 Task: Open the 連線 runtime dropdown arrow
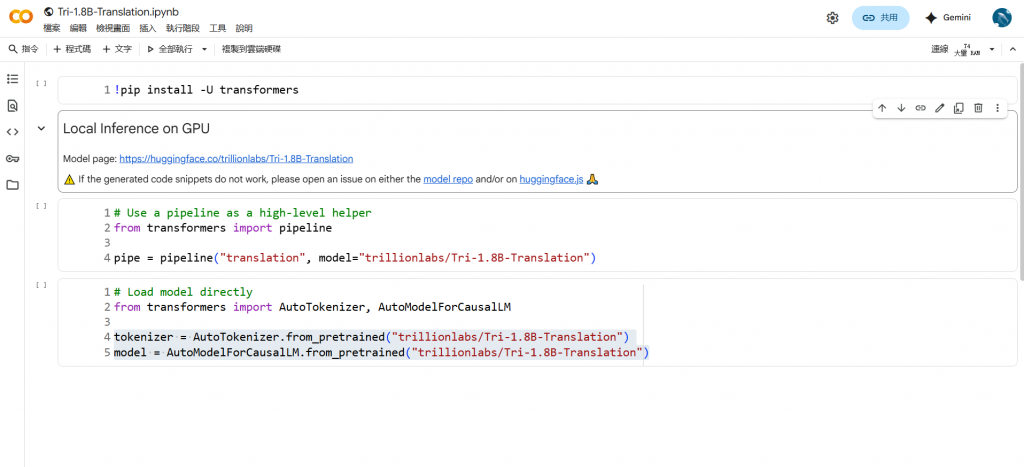[x=992, y=48]
